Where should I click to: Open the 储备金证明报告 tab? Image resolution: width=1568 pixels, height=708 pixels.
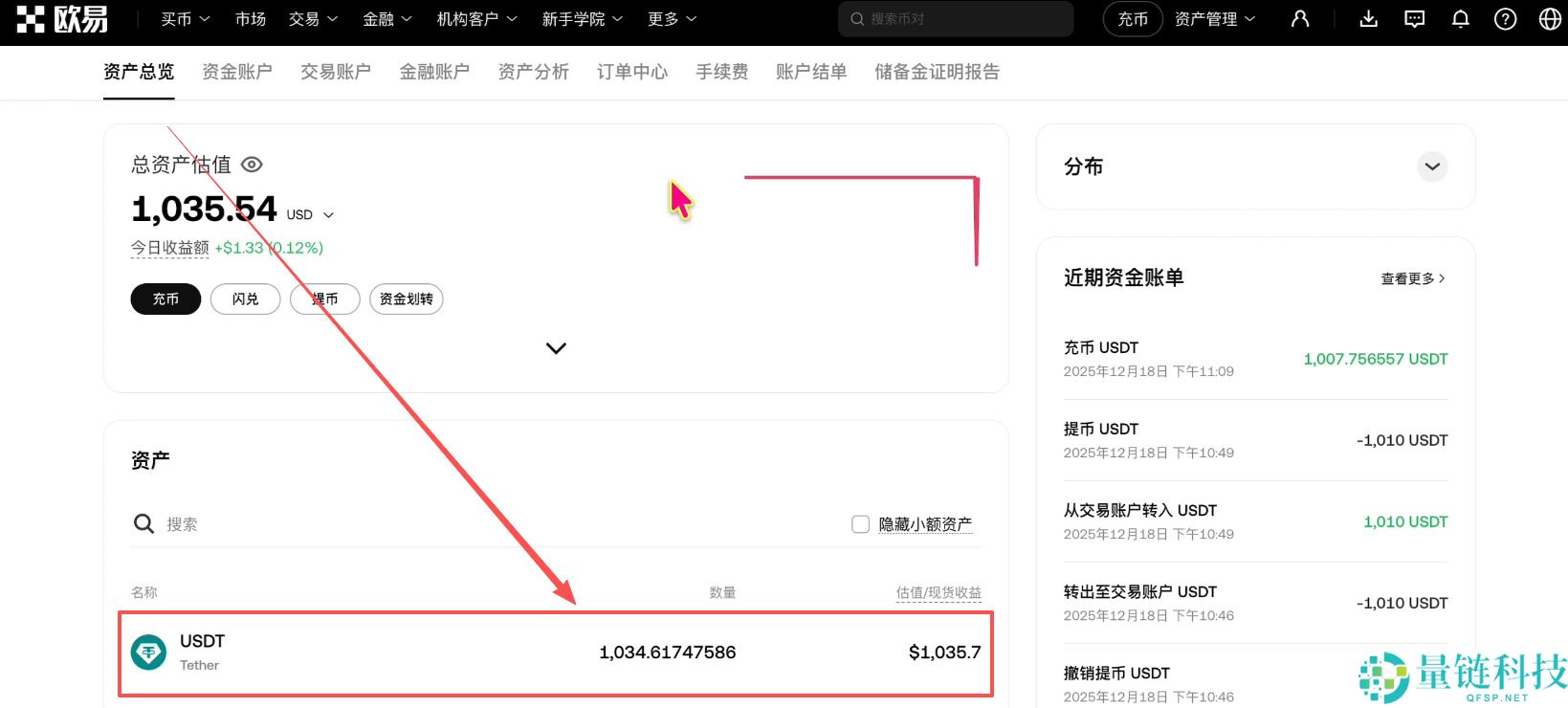(x=937, y=72)
